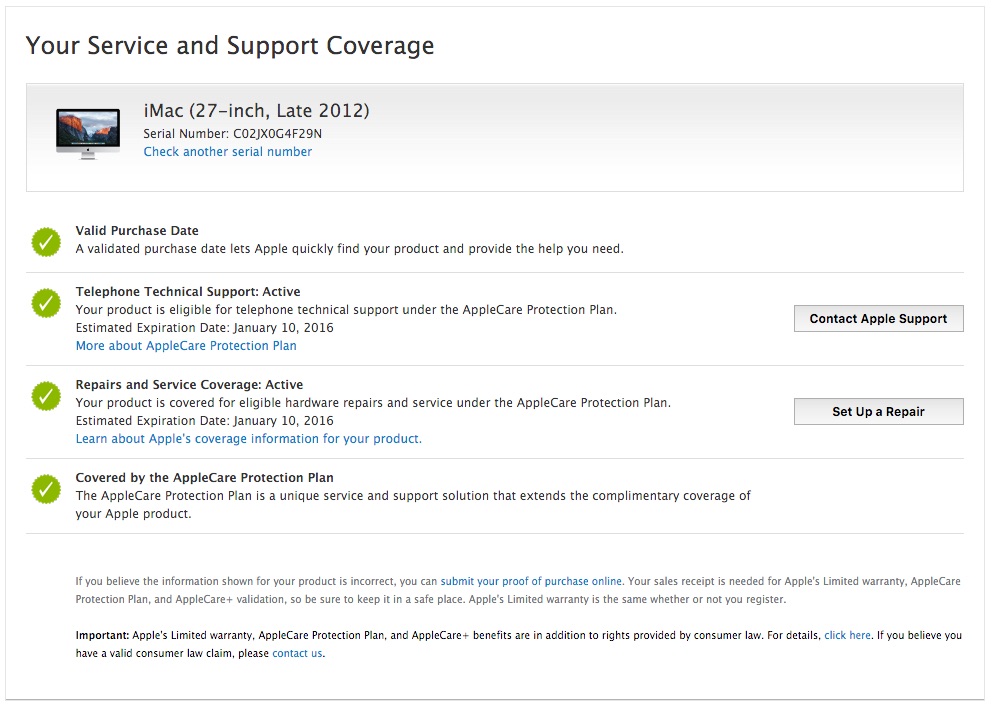993x705 pixels.
Task: Open the click here consumer law link
Action: coord(847,635)
